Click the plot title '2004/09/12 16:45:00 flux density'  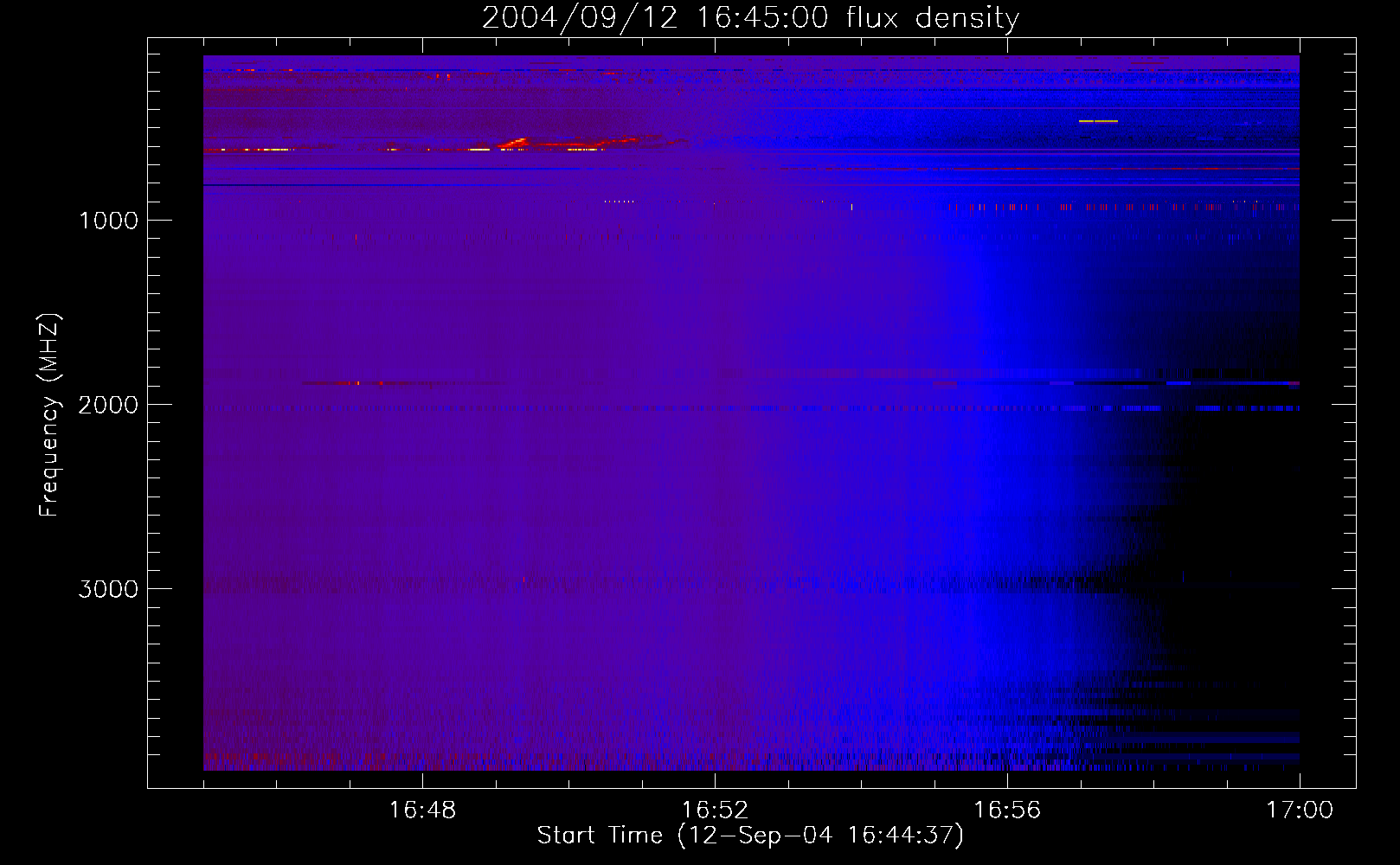point(750,18)
